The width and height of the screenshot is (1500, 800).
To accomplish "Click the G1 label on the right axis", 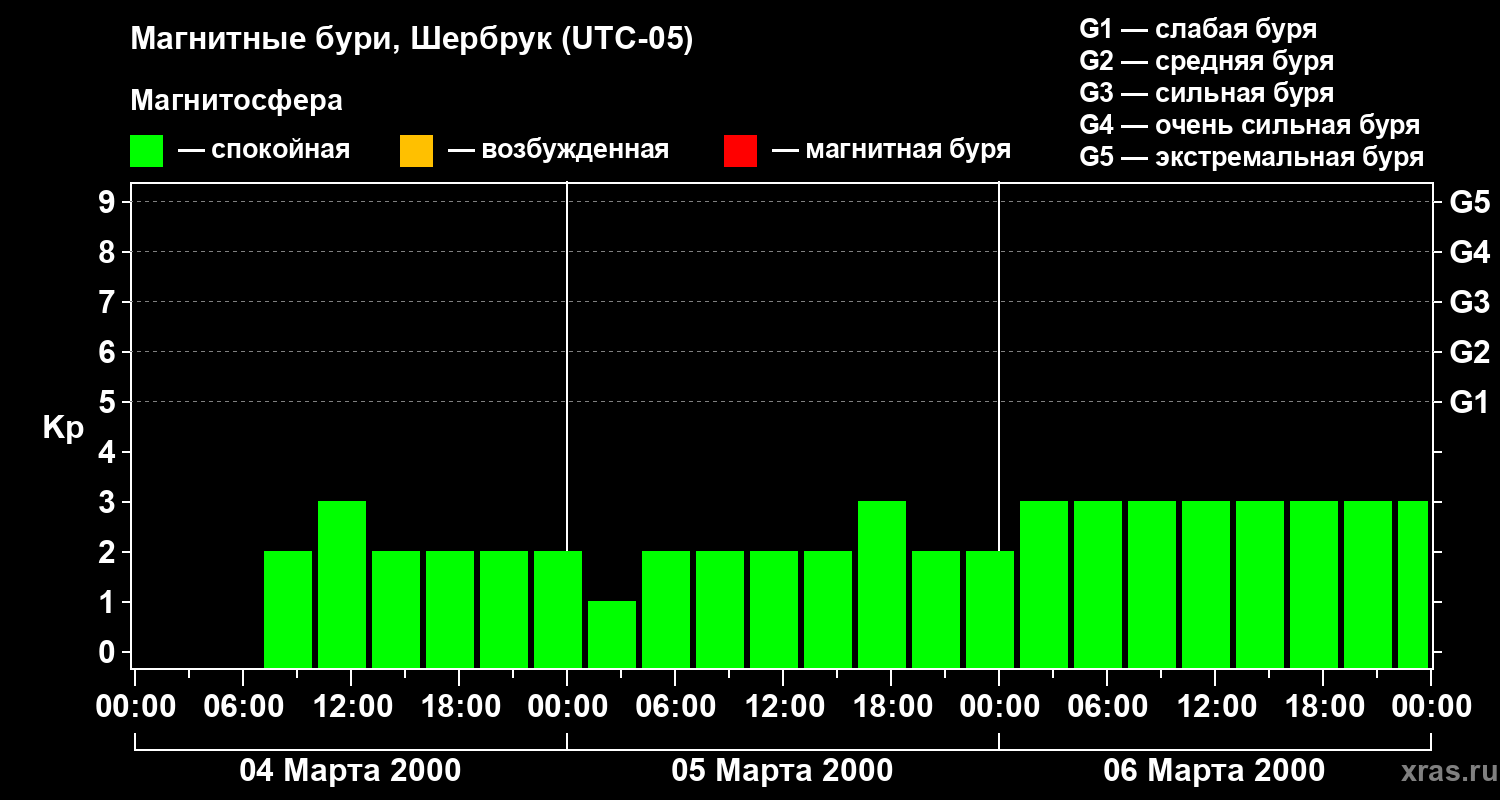I will click(1470, 402).
